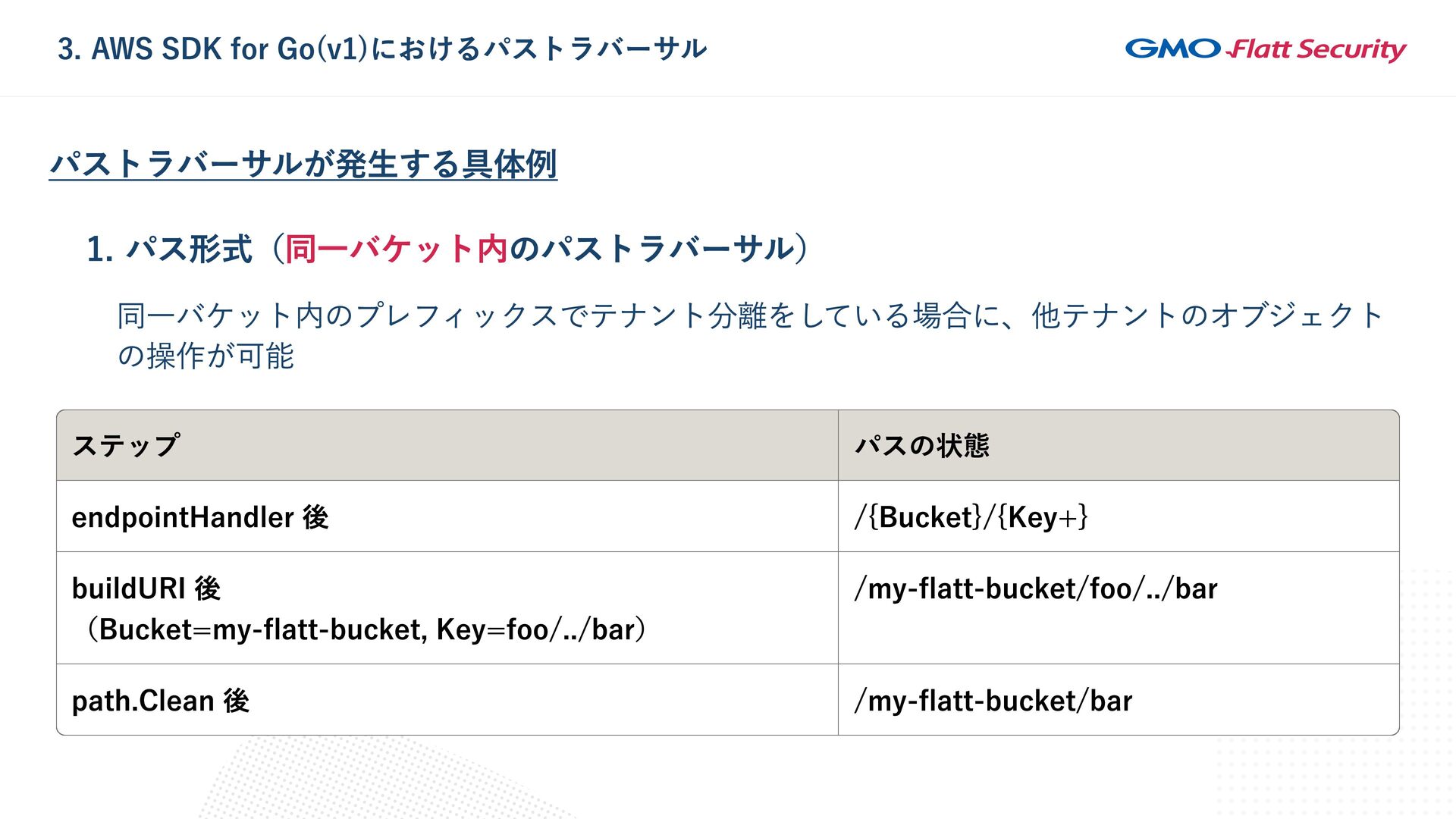Select the '/my-flatt-bucket/foo/../bar' path cell
This screenshot has height=819, width=1456.
click(1035, 588)
